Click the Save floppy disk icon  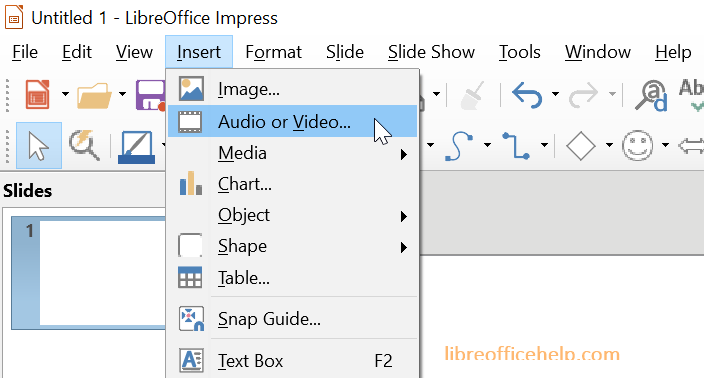(151, 95)
